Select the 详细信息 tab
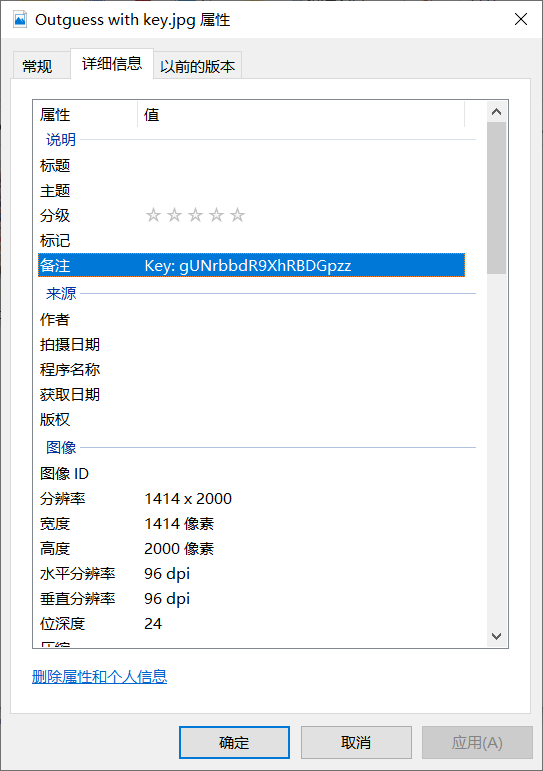Viewport: 543px width, 771px height. pyautogui.click(x=112, y=63)
